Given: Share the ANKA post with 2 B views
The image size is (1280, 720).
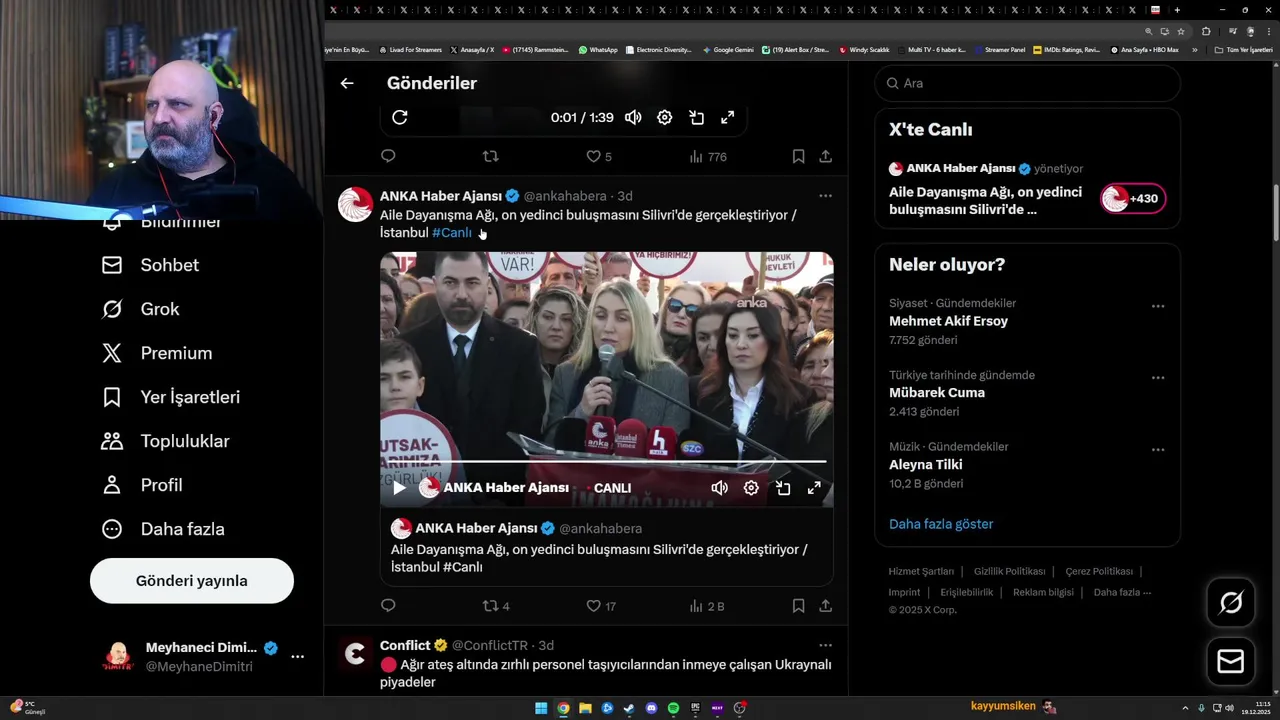Looking at the screenshot, I should [825, 605].
